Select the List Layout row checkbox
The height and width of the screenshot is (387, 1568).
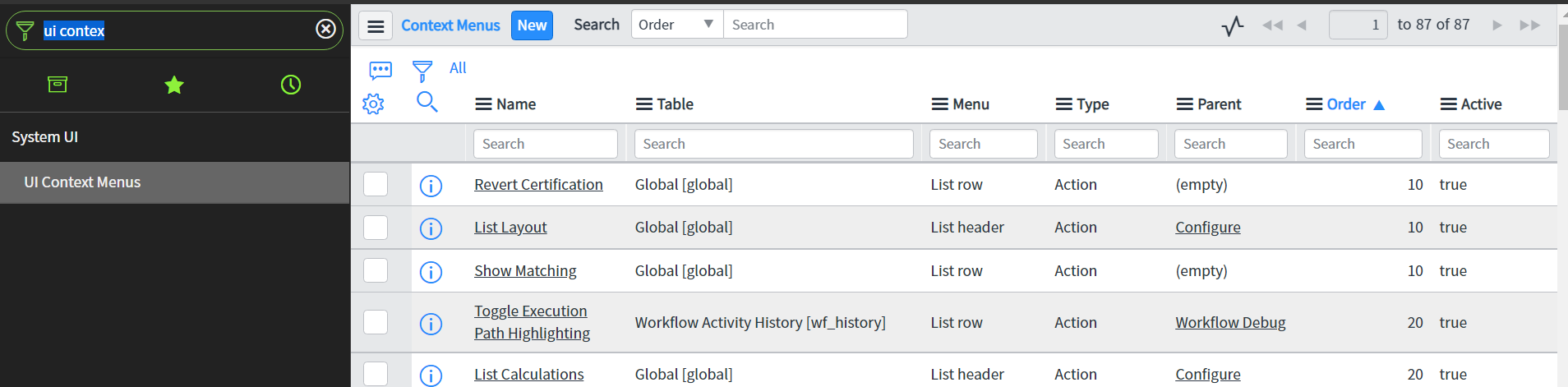tap(376, 227)
